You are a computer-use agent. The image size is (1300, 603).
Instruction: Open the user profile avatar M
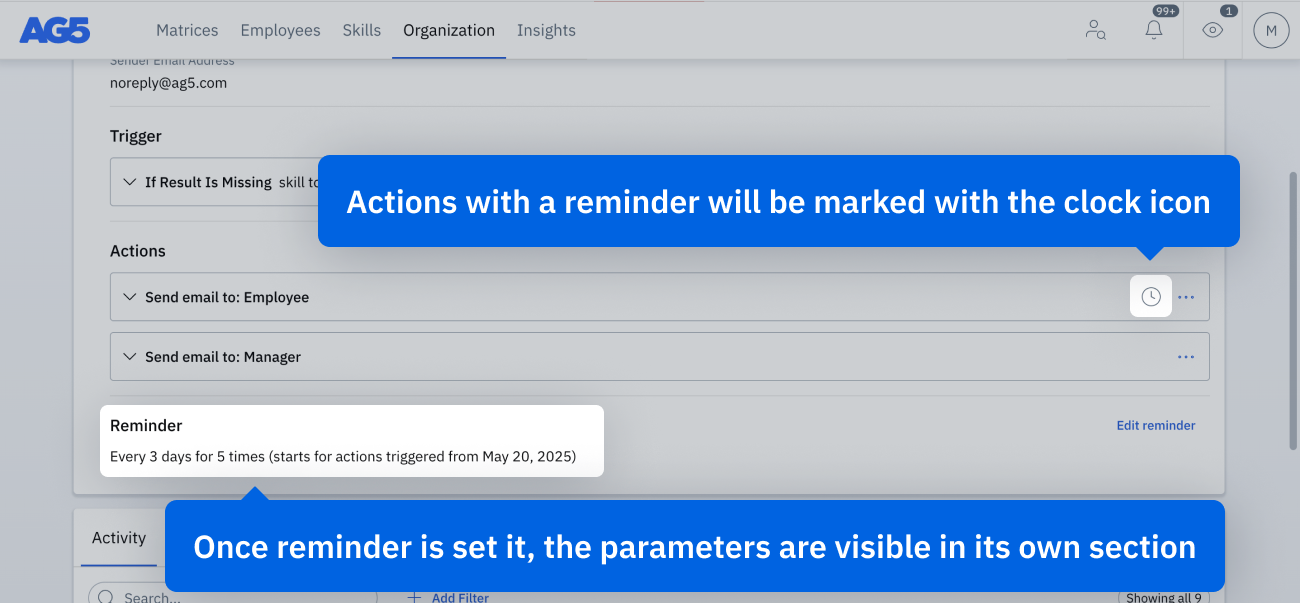[1271, 30]
